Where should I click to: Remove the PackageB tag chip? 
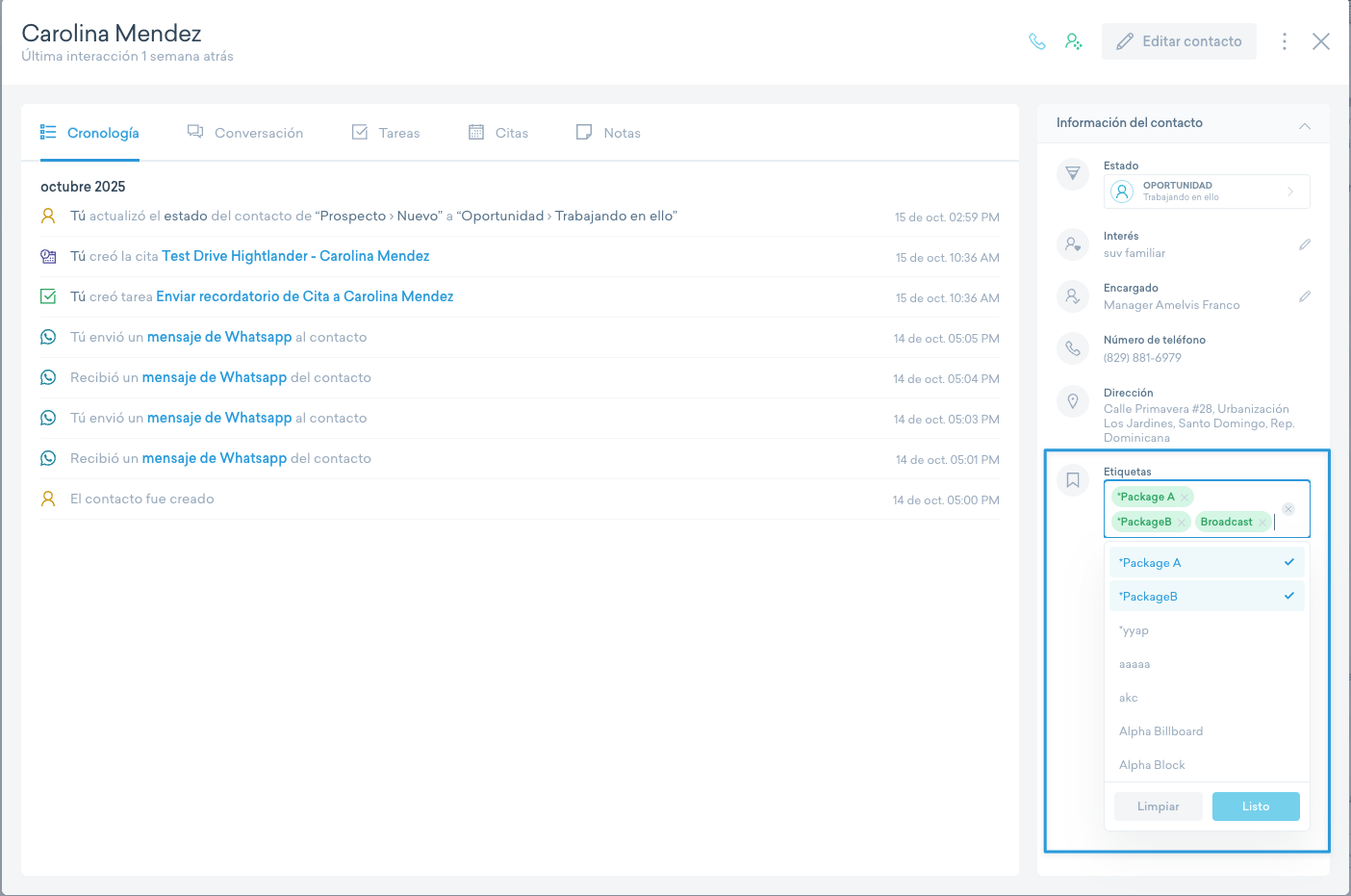pos(1182,523)
